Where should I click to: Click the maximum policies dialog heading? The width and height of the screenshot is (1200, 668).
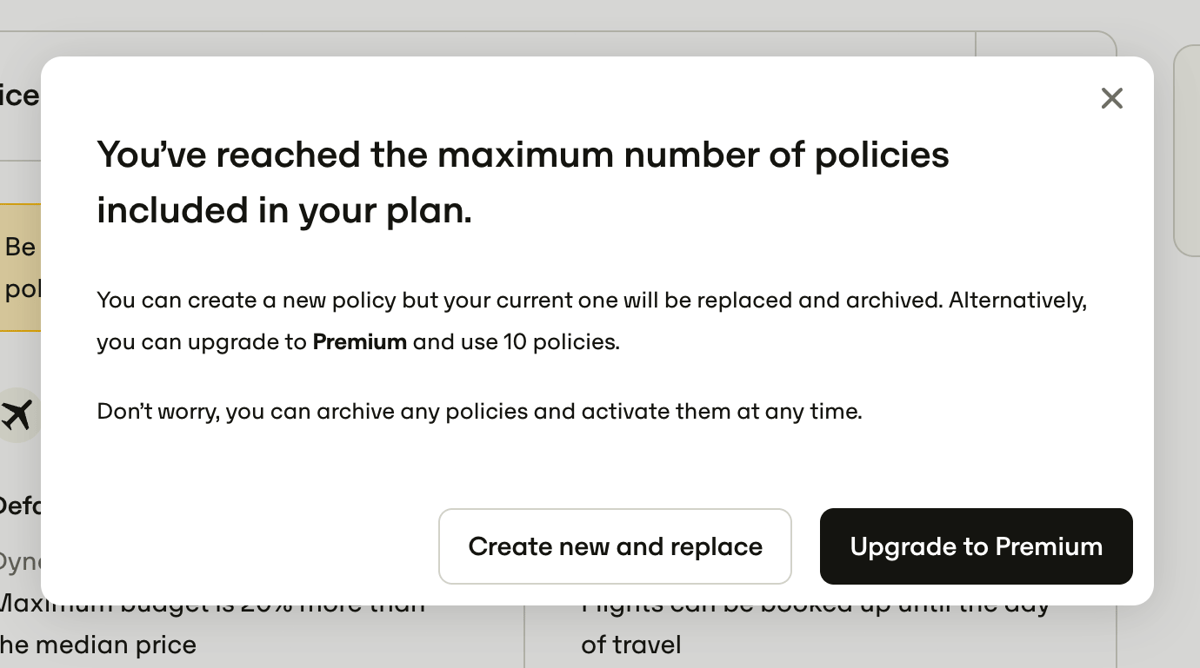pyautogui.click(x=523, y=182)
